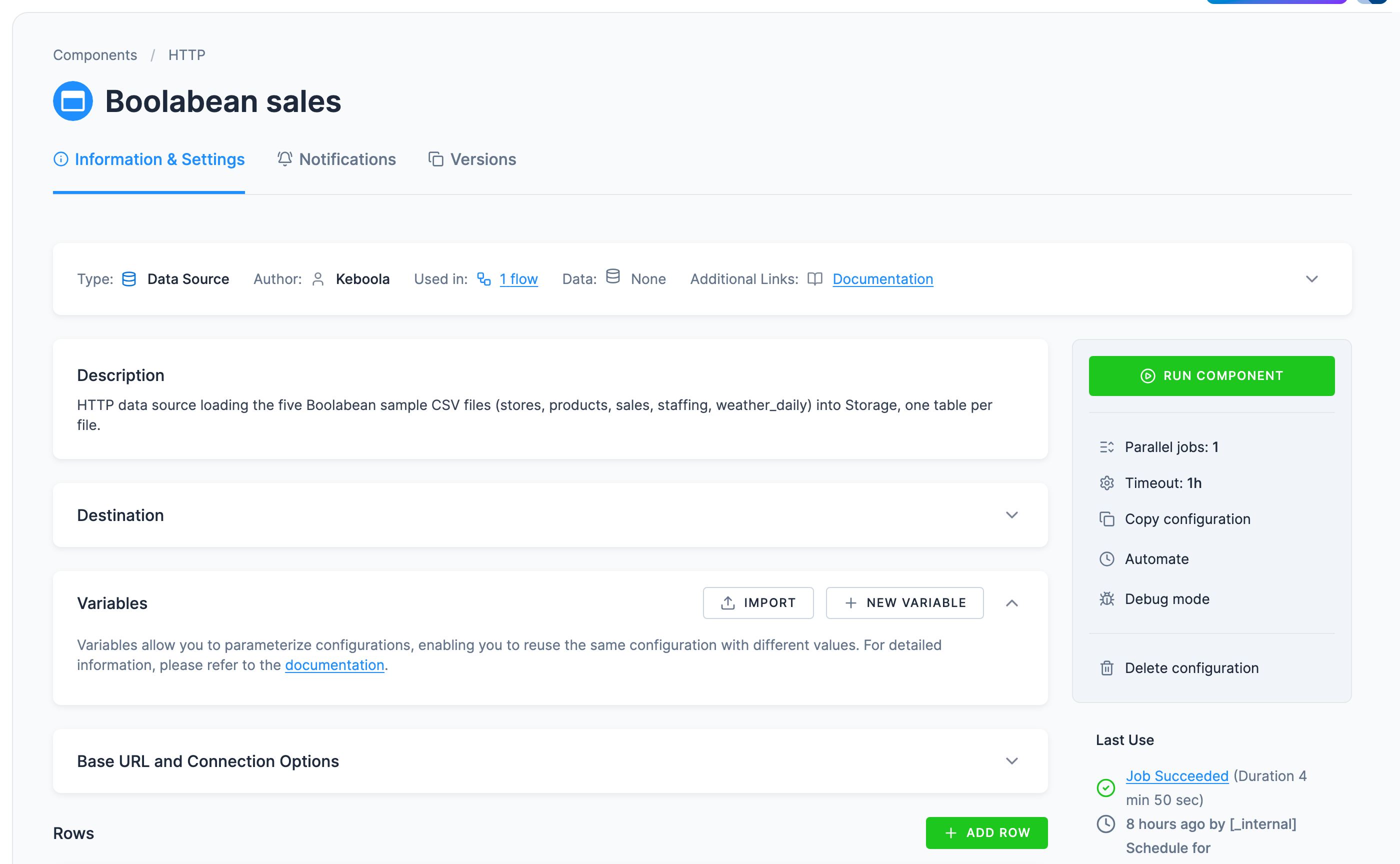Screen dimensions: 1400x864
Task: Click the Information & Settings info icon
Action: [x=60, y=159]
